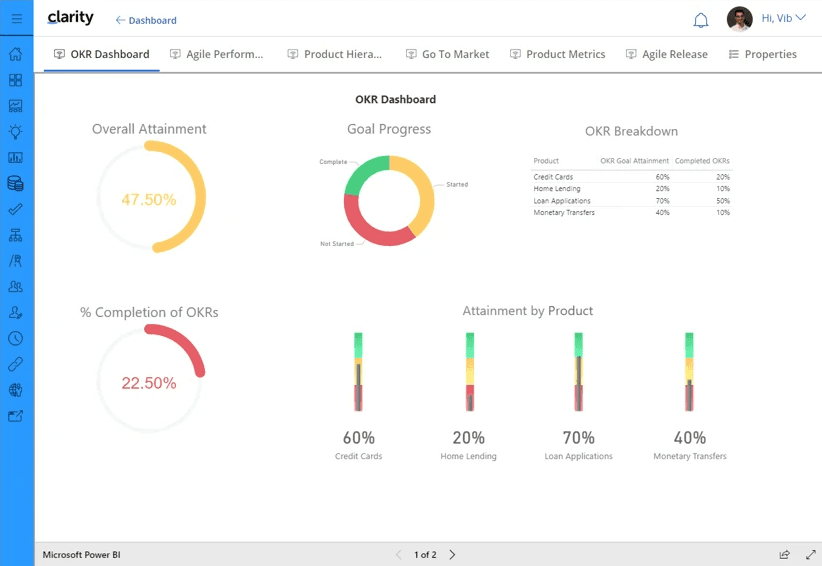This screenshot has height=566, width=822.
Task: Click the user edit icon in sidebar
Action: (x=16, y=312)
